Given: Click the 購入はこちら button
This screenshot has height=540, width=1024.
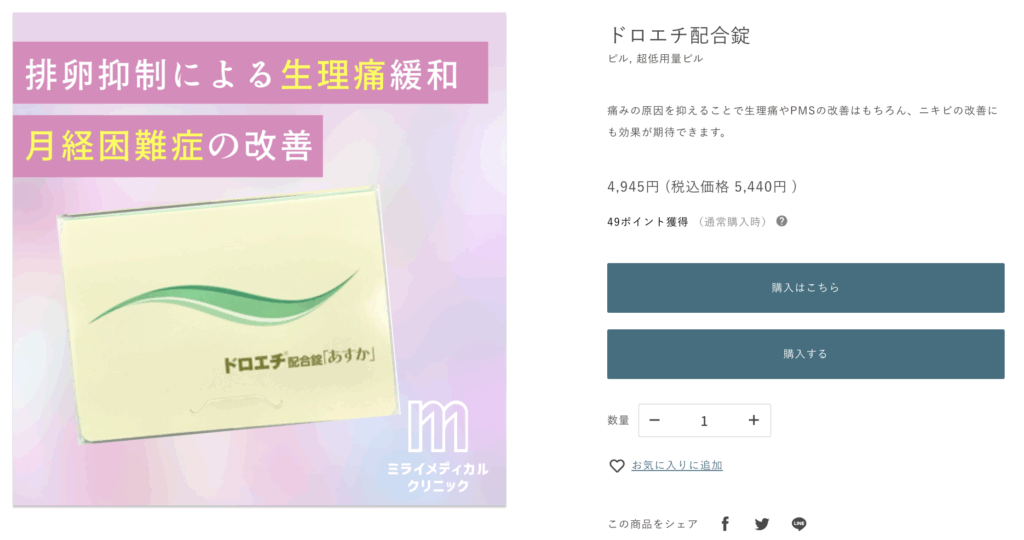Looking at the screenshot, I should tap(805, 288).
